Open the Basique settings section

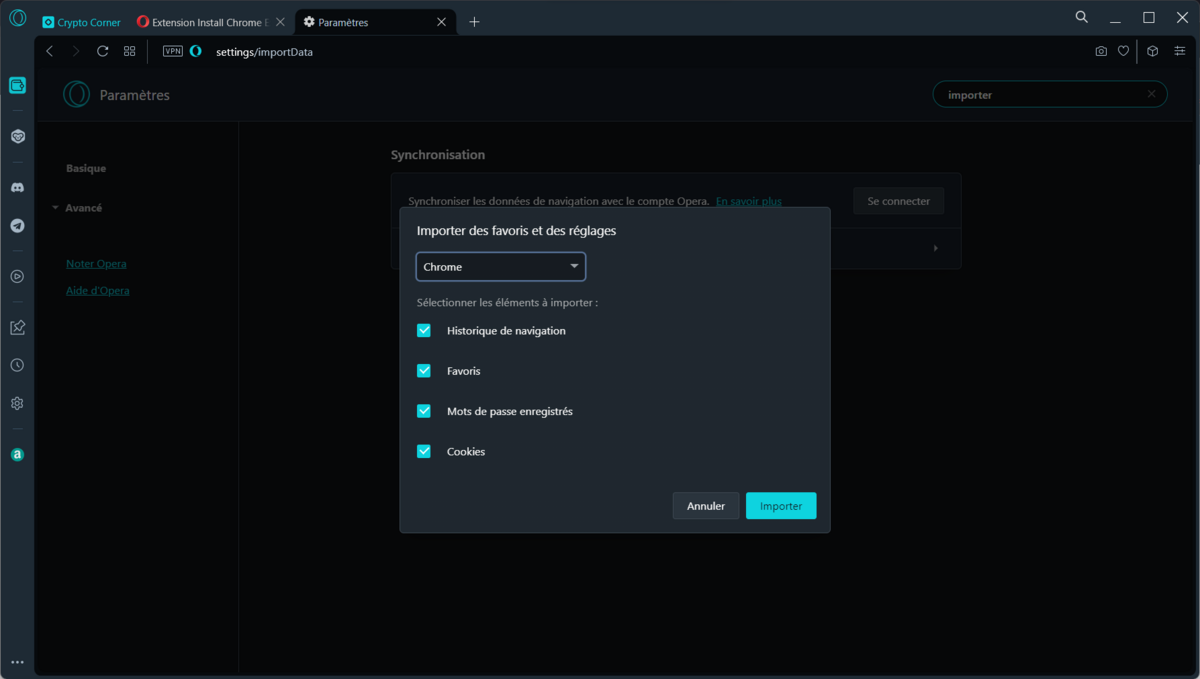(86, 168)
